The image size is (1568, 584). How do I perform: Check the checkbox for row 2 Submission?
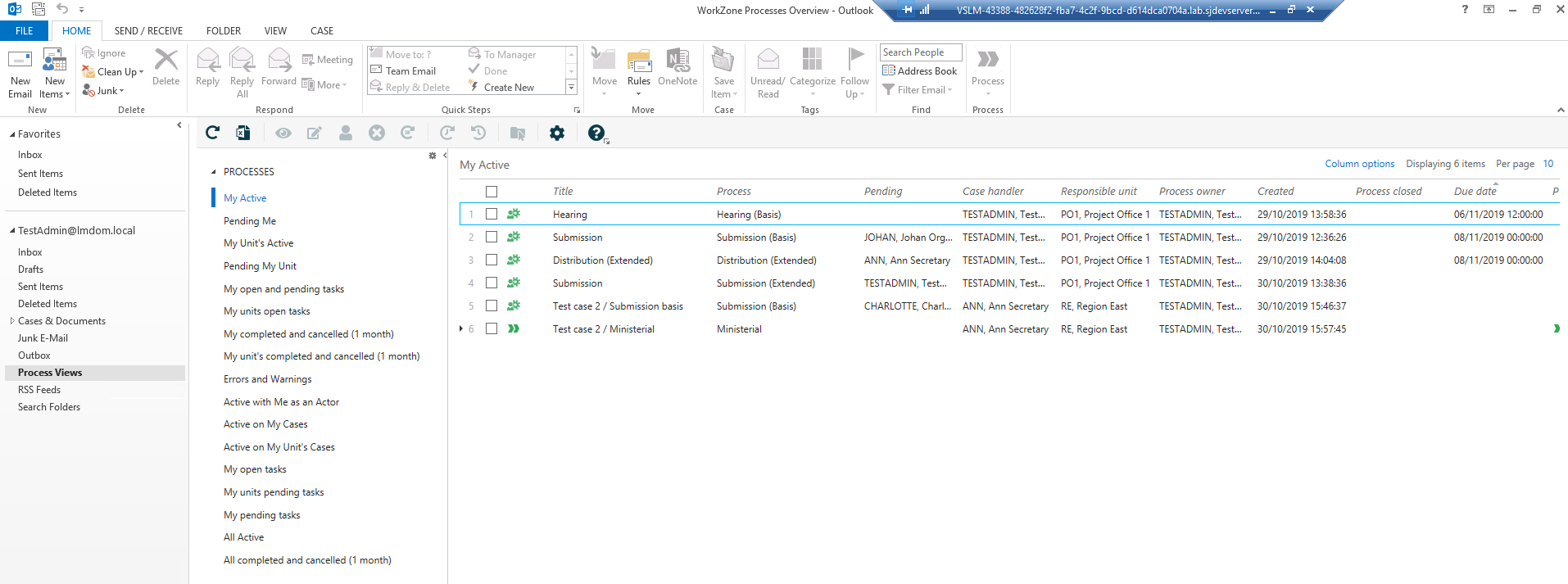click(492, 237)
